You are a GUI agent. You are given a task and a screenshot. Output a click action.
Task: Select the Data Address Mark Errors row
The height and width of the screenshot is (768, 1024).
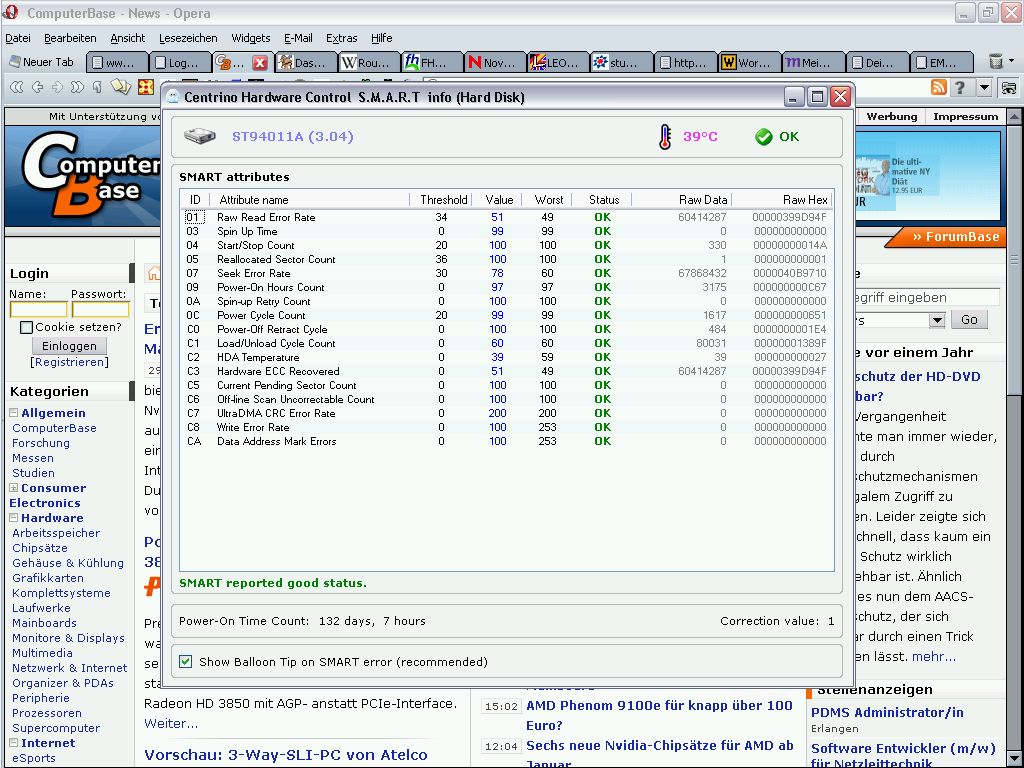[507, 441]
